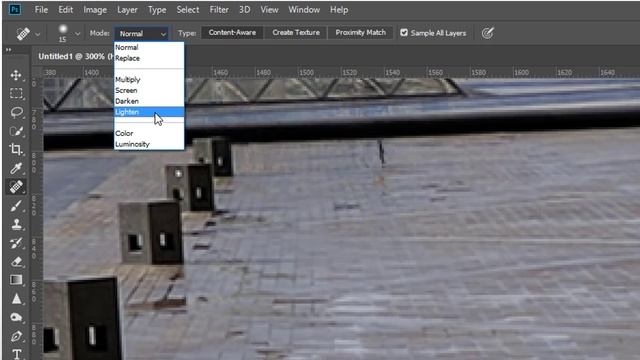Screen dimensions: 640x360
Task: Choose Luminosity from the mode list
Action: pyautogui.click(x=149, y=144)
